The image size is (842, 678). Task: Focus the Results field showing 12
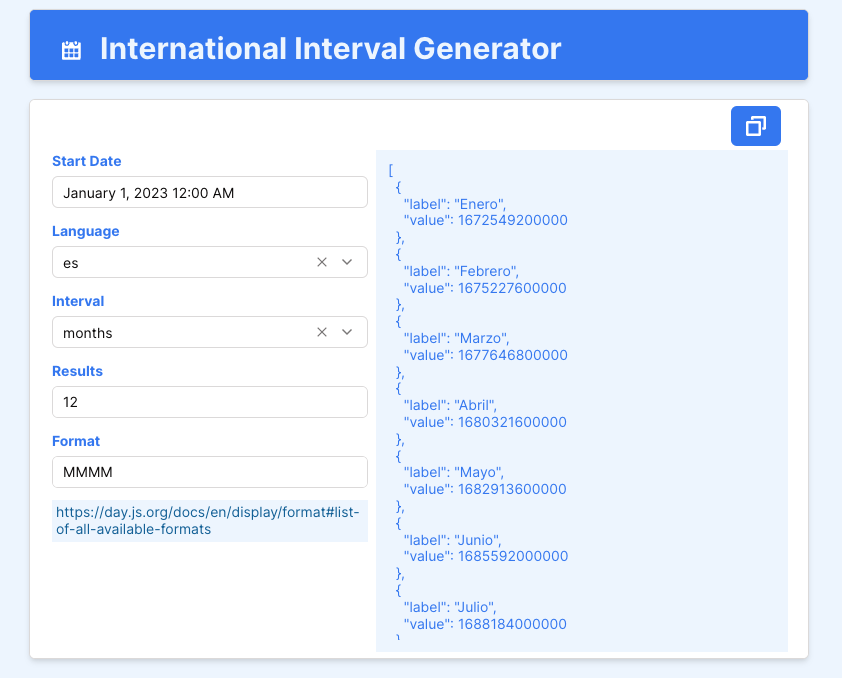pos(210,402)
